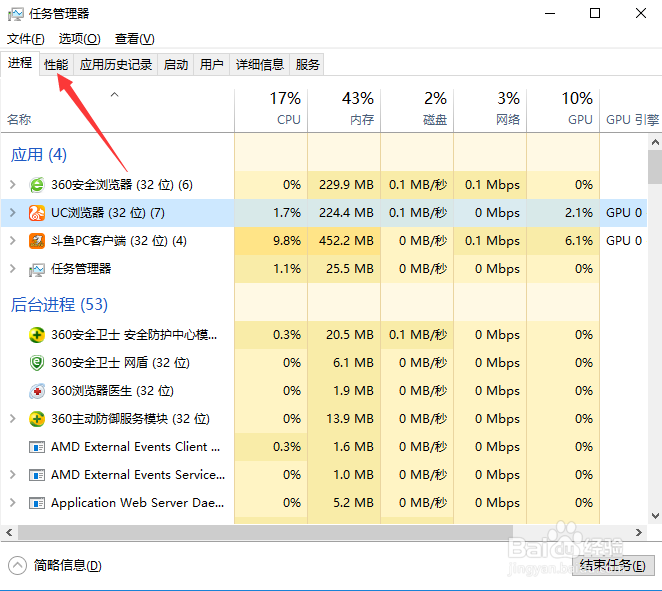Click the horizontal scrollbar thumb
The image size is (662, 591).
tap(265, 533)
